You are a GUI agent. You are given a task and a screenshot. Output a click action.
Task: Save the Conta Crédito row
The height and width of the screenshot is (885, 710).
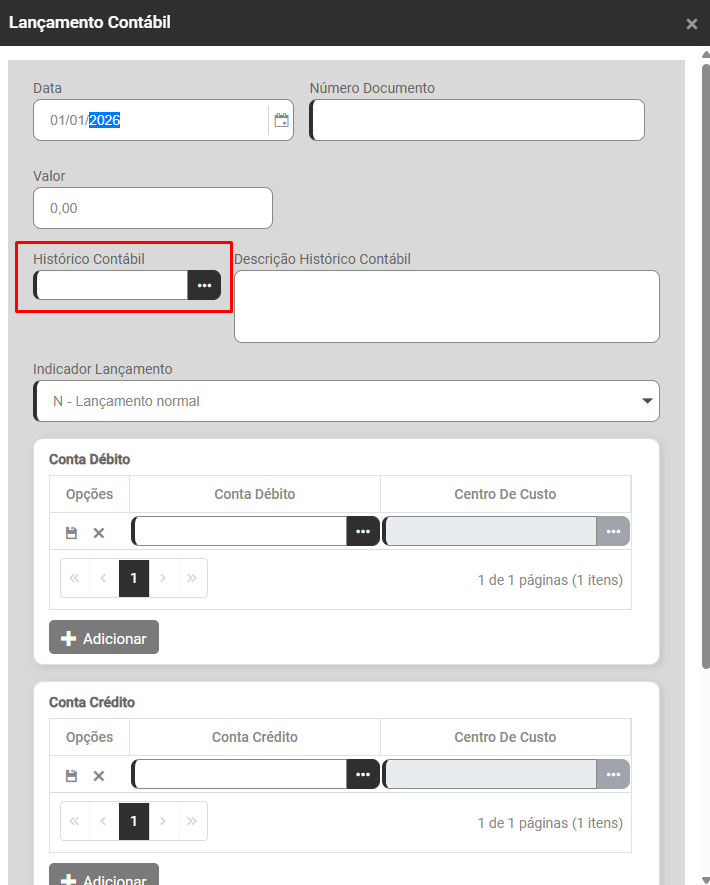click(x=71, y=776)
